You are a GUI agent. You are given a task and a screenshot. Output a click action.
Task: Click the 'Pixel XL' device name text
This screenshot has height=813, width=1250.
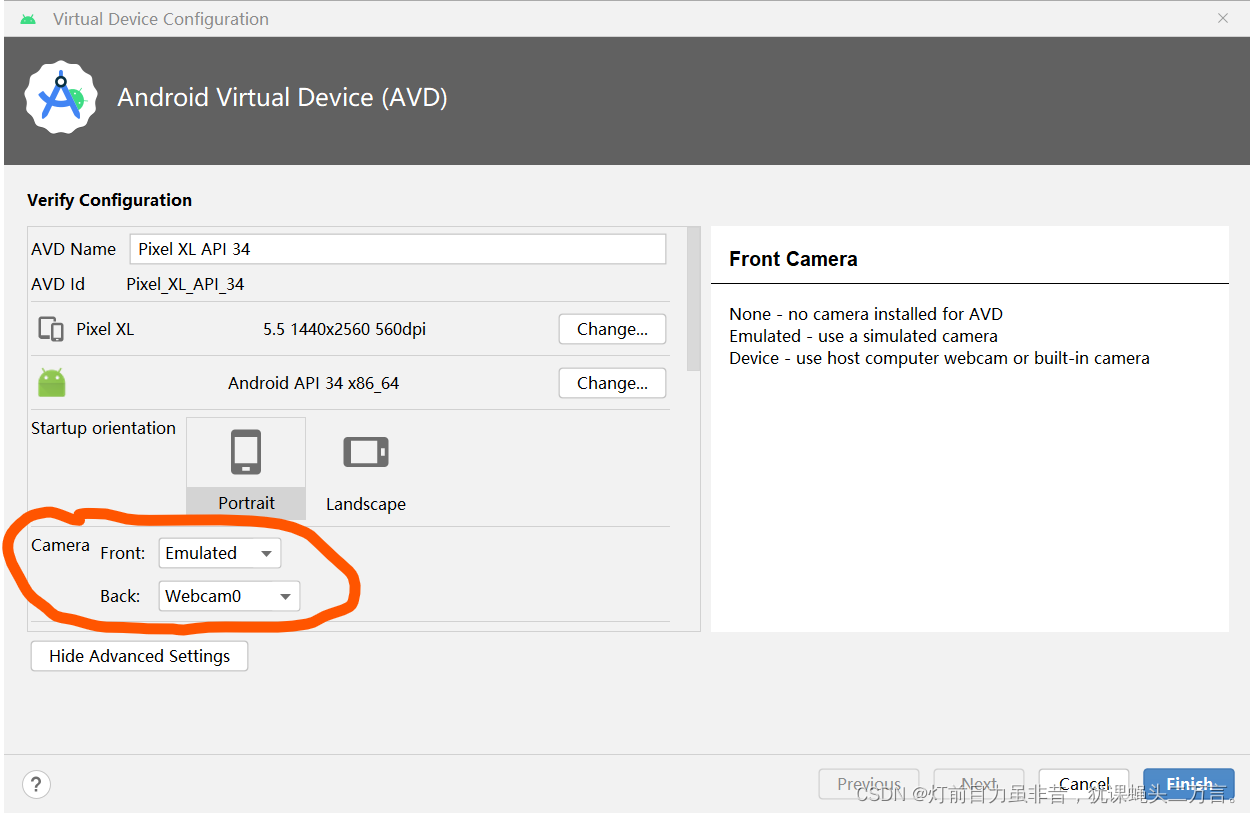(105, 329)
